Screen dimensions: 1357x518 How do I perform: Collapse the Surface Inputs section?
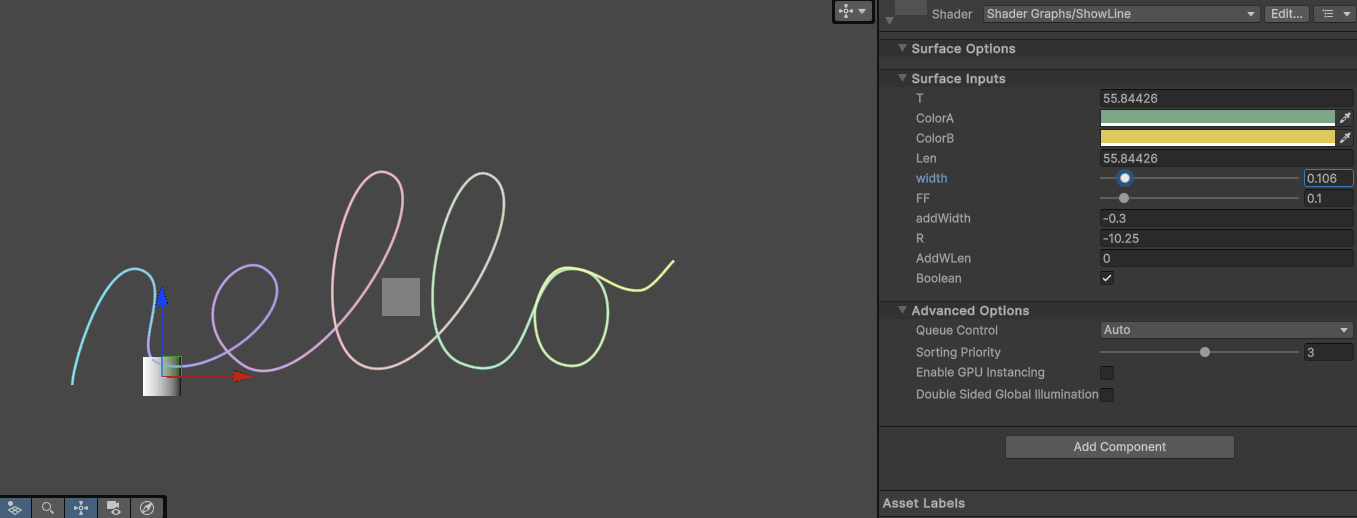pyautogui.click(x=903, y=78)
